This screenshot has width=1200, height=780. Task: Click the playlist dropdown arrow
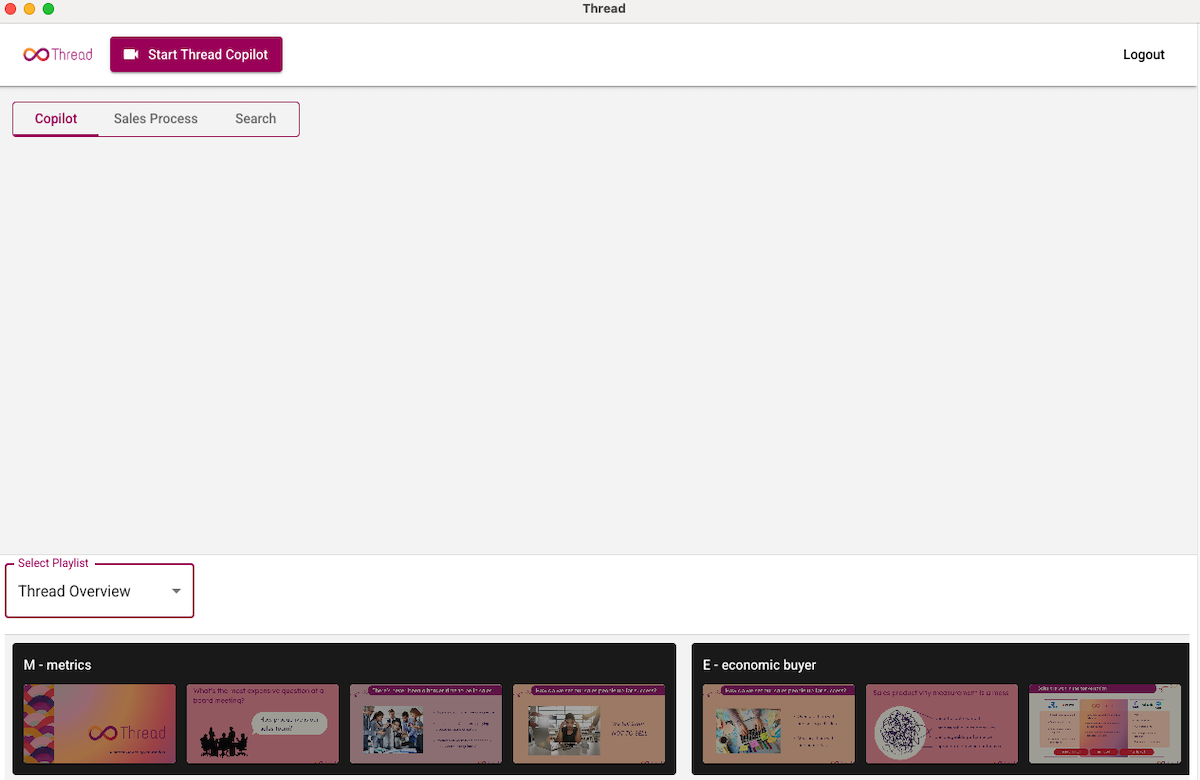tap(176, 591)
